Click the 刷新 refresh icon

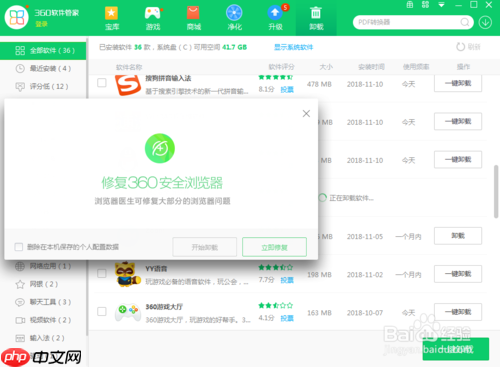click(460, 47)
